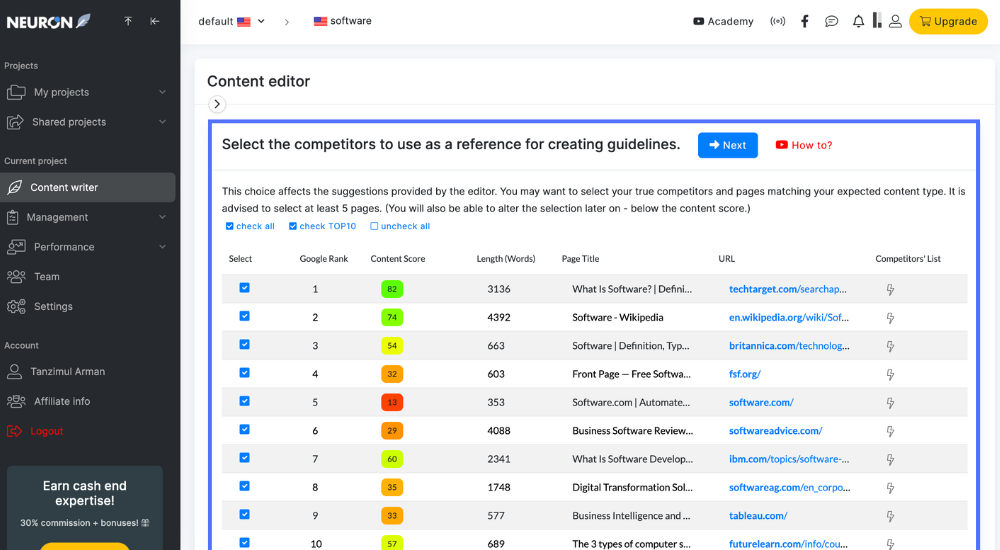The height and width of the screenshot is (550, 1000).
Task: Open the Team page
Action: point(87,276)
